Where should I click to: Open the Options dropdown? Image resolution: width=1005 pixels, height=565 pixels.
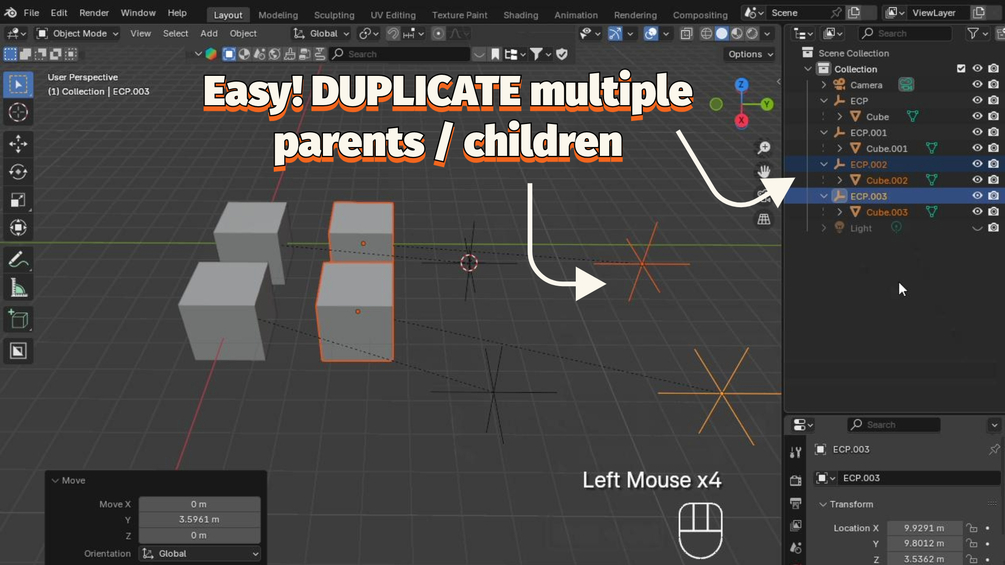point(751,54)
